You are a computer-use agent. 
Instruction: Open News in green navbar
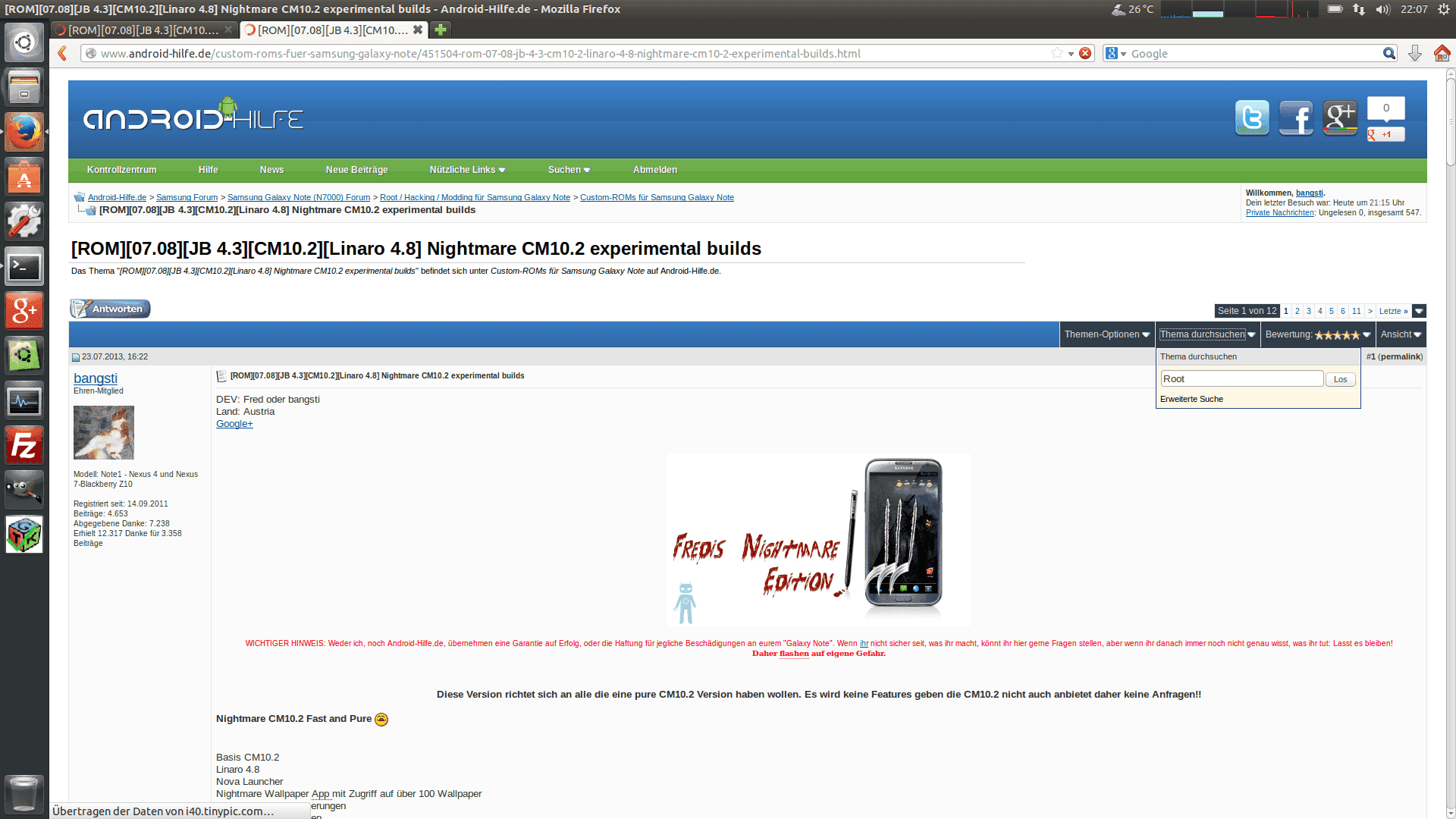coord(271,170)
